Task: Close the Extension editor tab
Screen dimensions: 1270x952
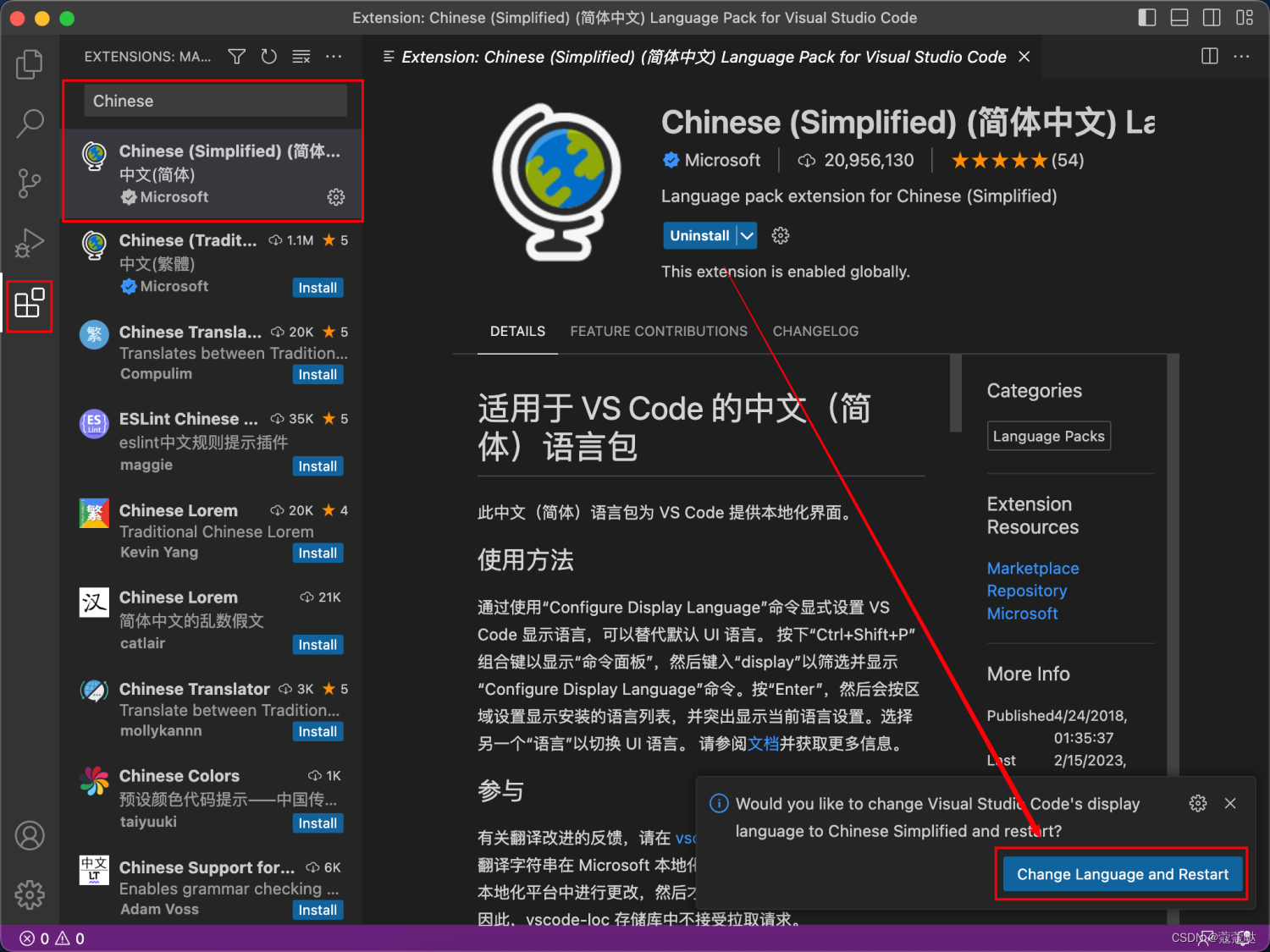Action: tap(1024, 57)
